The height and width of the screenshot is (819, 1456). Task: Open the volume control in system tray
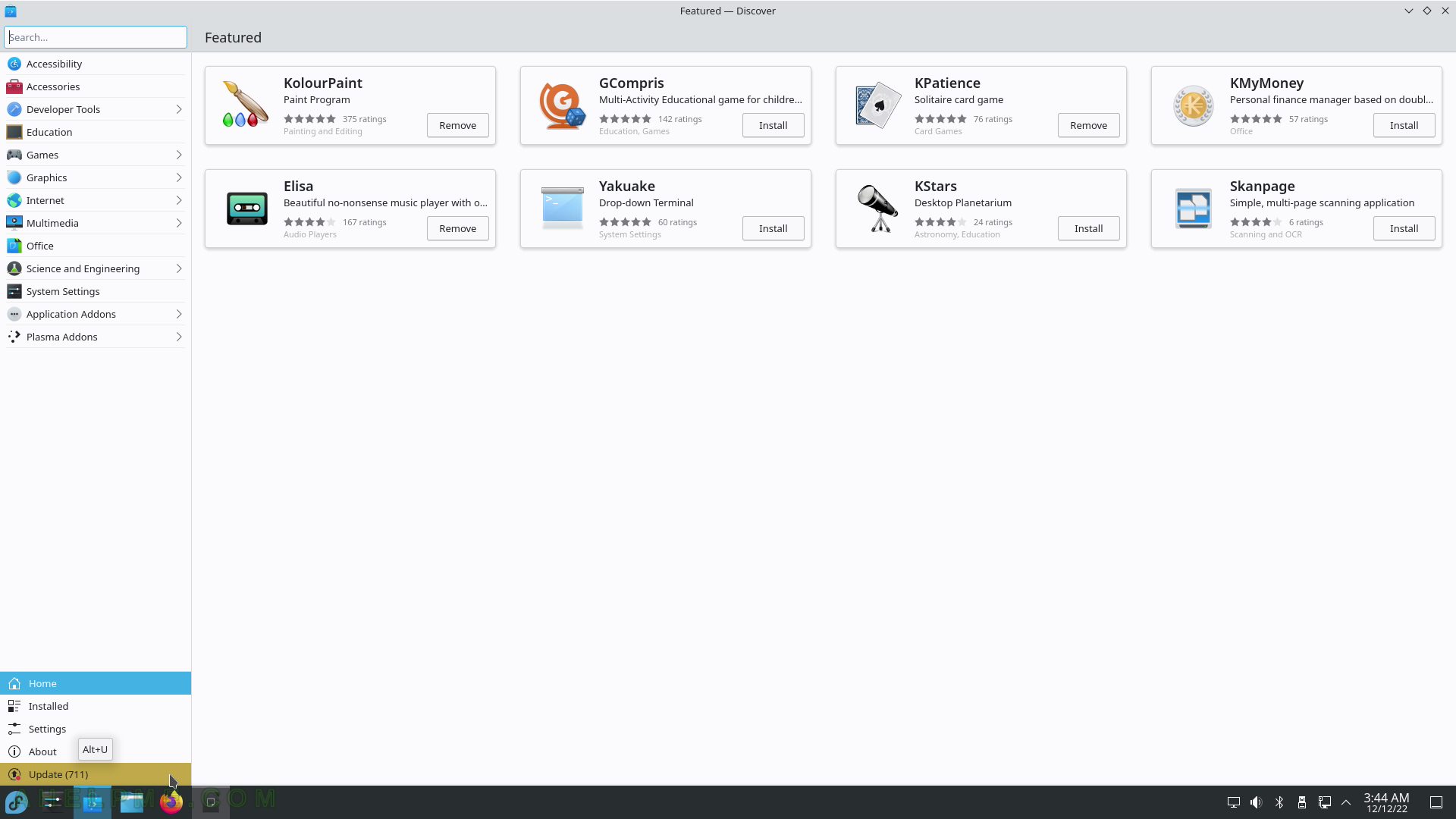(1257, 802)
